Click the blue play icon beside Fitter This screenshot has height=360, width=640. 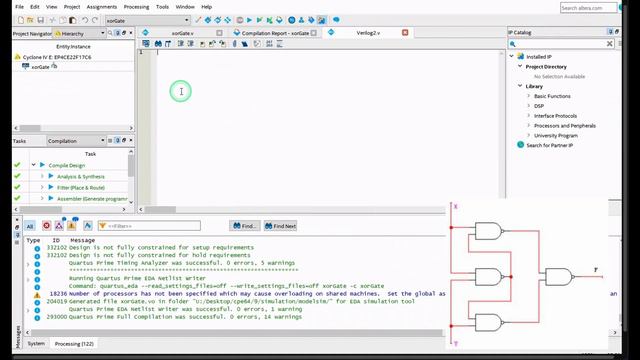(x=51, y=187)
